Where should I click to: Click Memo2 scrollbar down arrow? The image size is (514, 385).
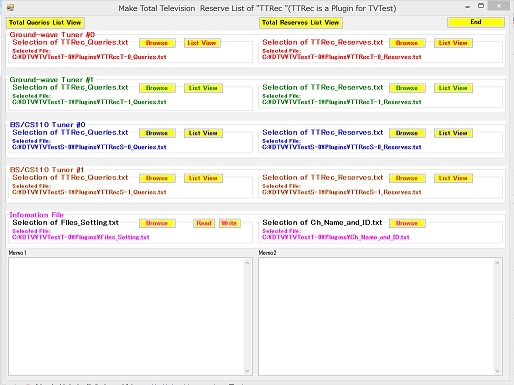coord(497,371)
